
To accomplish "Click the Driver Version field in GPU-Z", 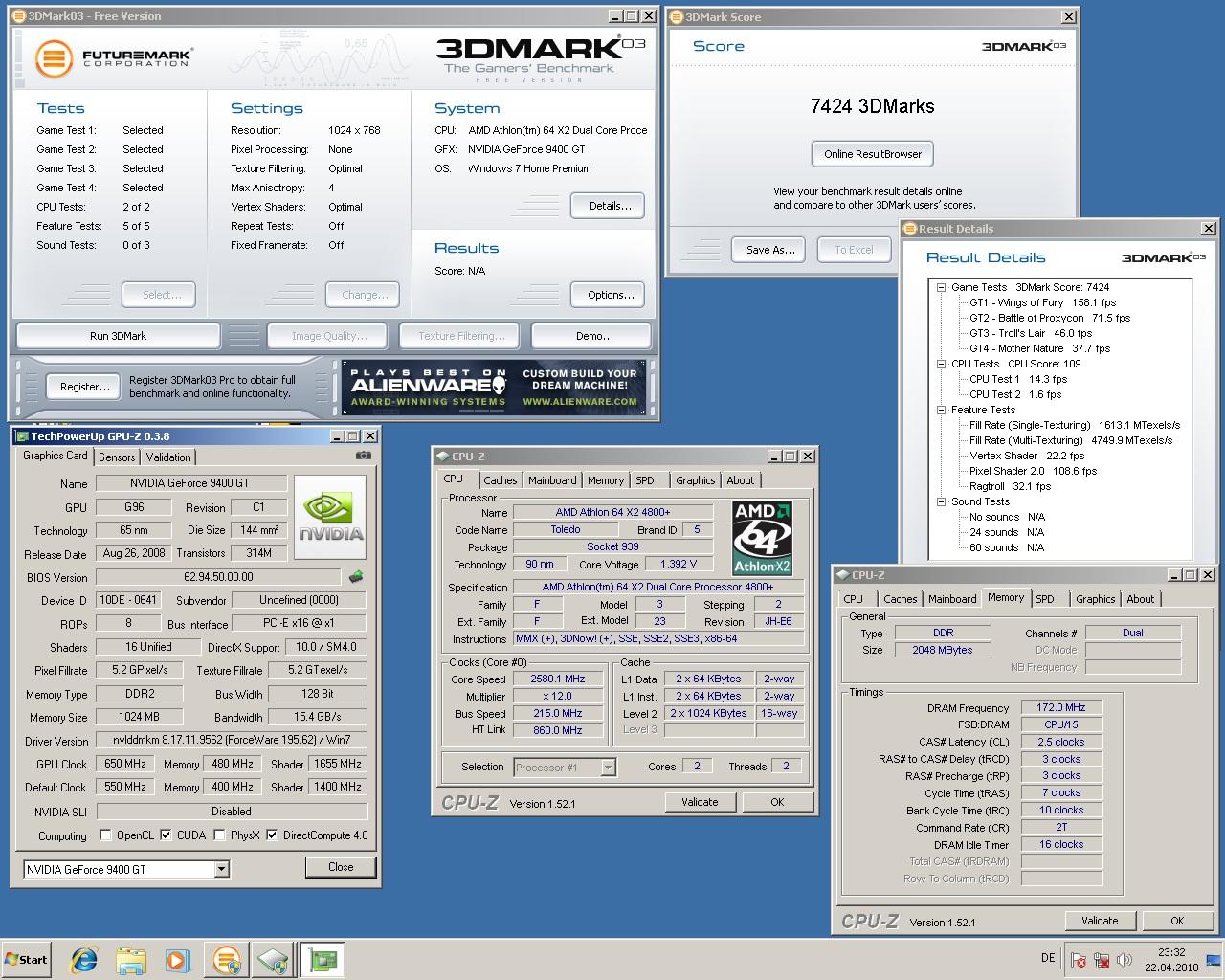I will (x=231, y=740).
